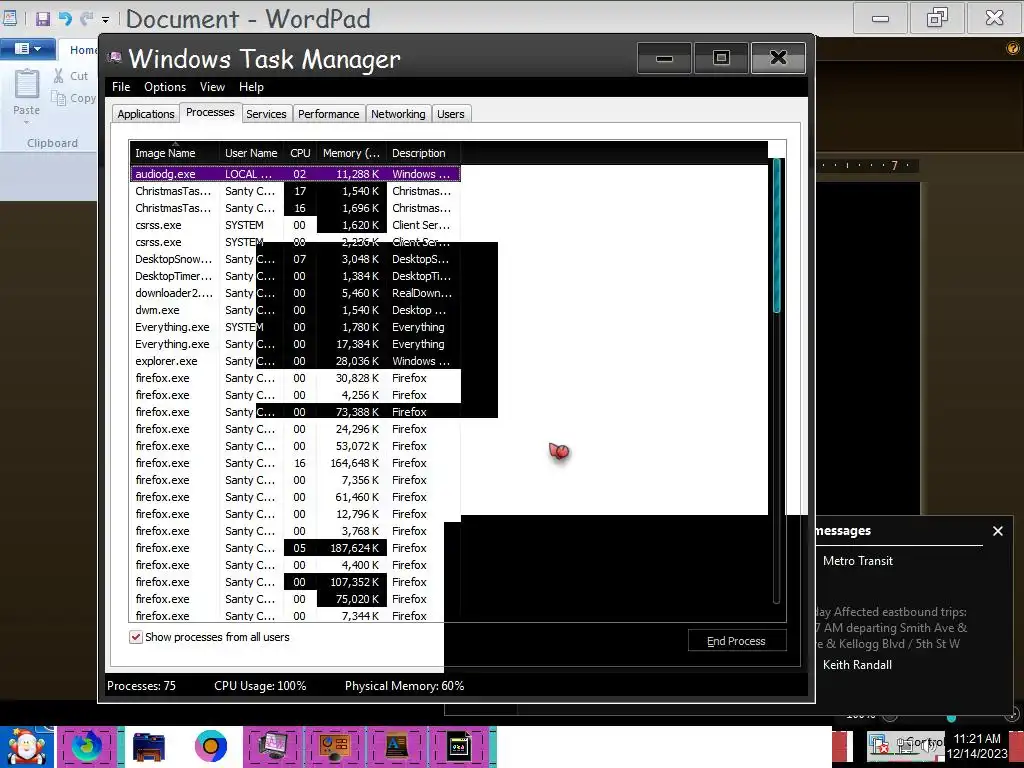Image resolution: width=1024 pixels, height=768 pixels.
Task: Select the DesktopTimer... process row
Action: [295, 276]
